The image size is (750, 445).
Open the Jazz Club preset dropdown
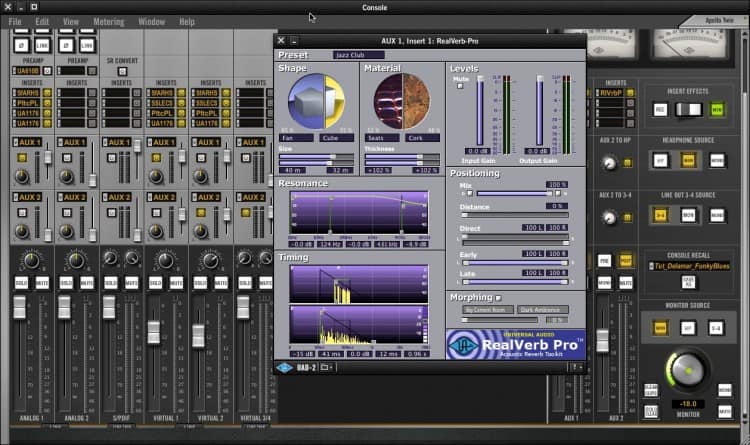[359, 55]
